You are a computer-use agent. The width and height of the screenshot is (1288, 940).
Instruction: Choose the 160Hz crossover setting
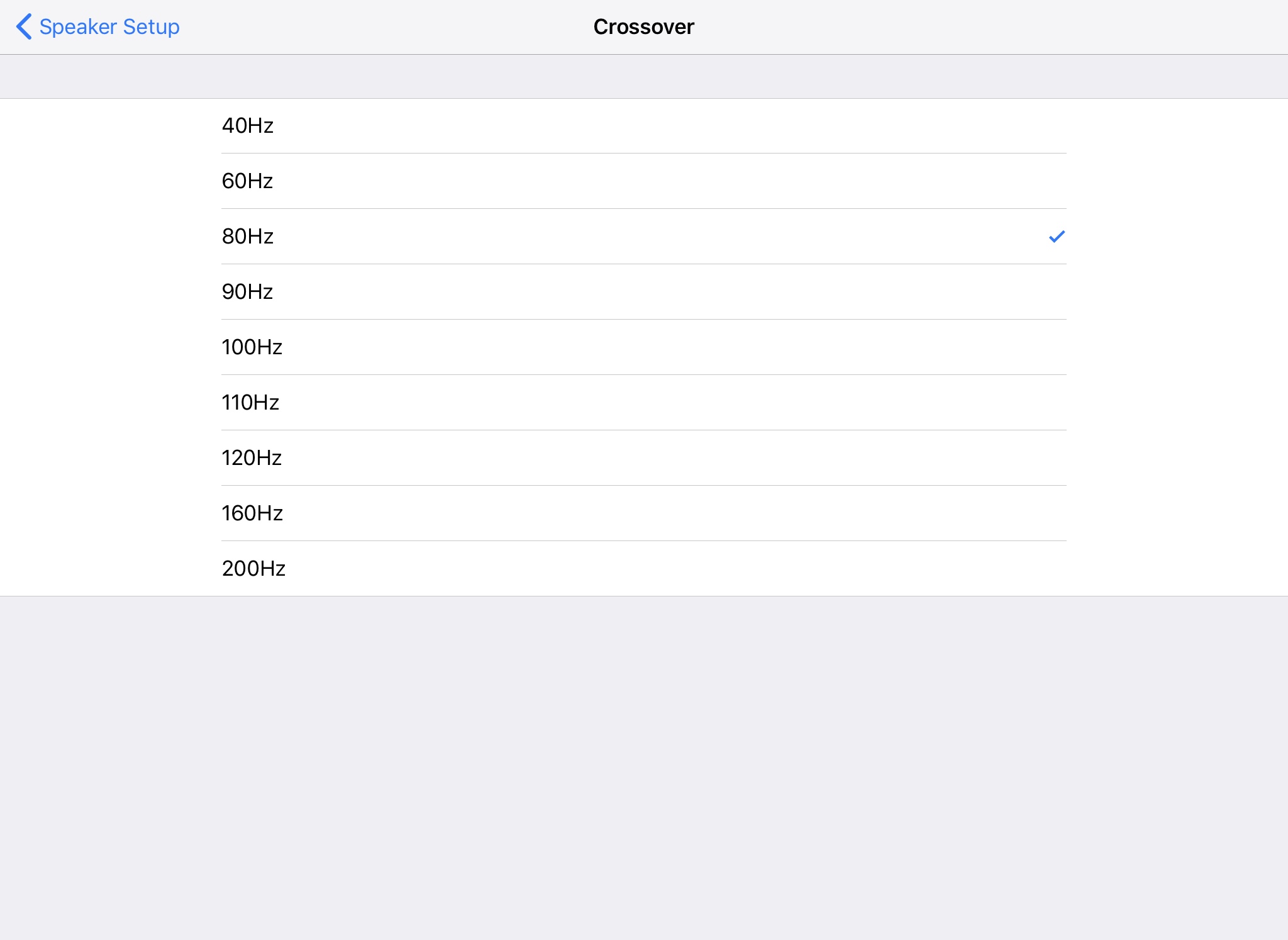pos(252,513)
